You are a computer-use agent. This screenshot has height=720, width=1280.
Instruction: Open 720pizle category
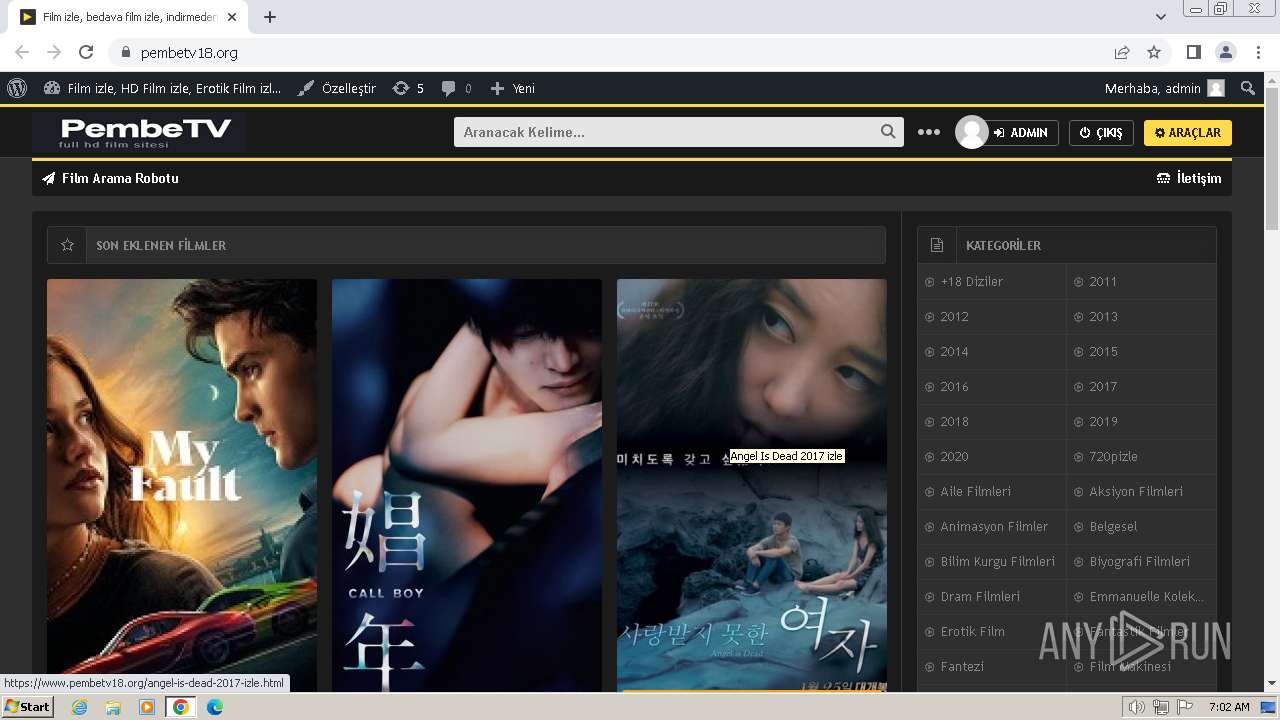pyautogui.click(x=1113, y=457)
